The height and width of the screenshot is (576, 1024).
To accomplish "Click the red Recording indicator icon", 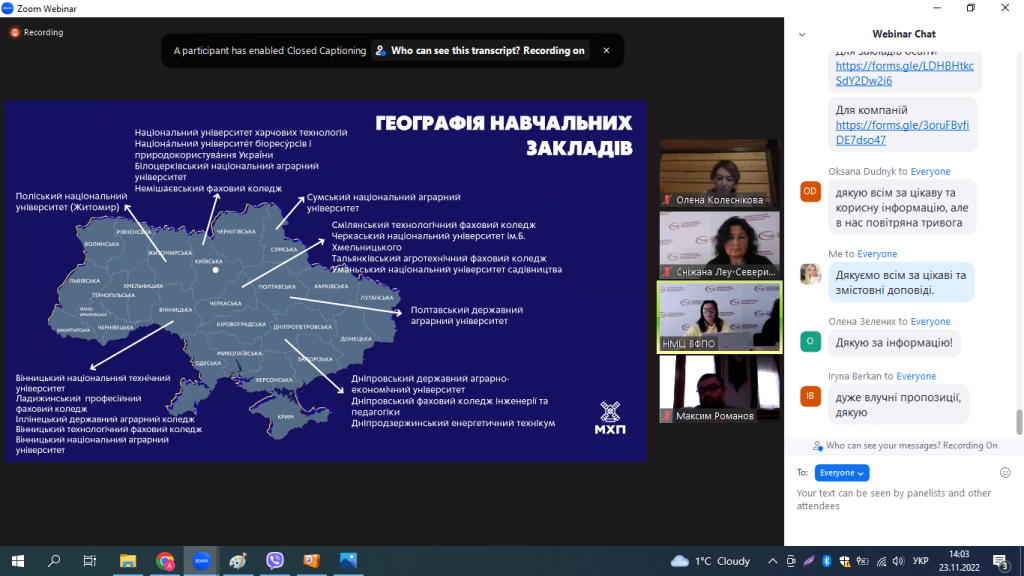I will point(15,32).
